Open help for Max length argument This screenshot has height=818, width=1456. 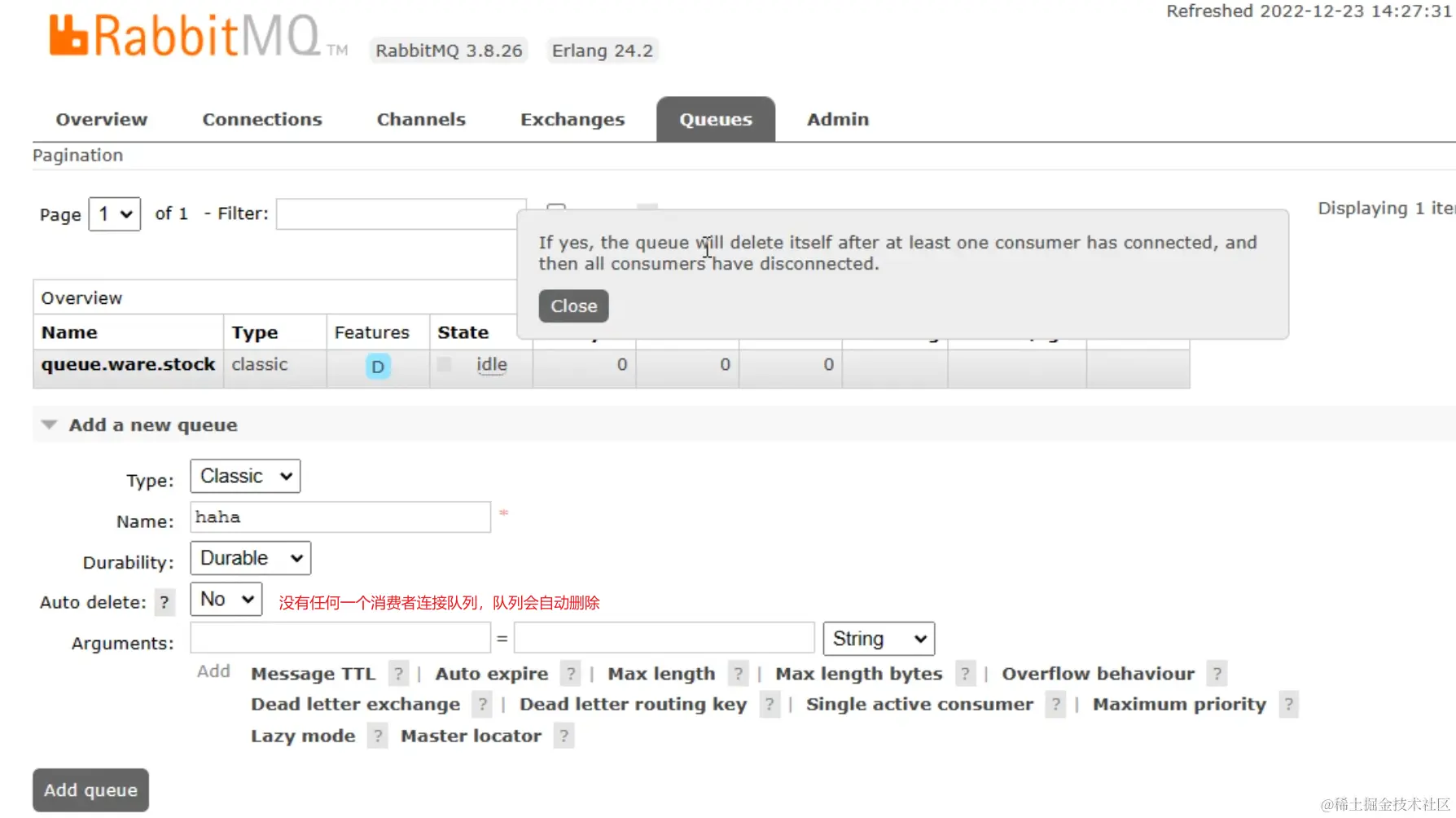click(738, 674)
